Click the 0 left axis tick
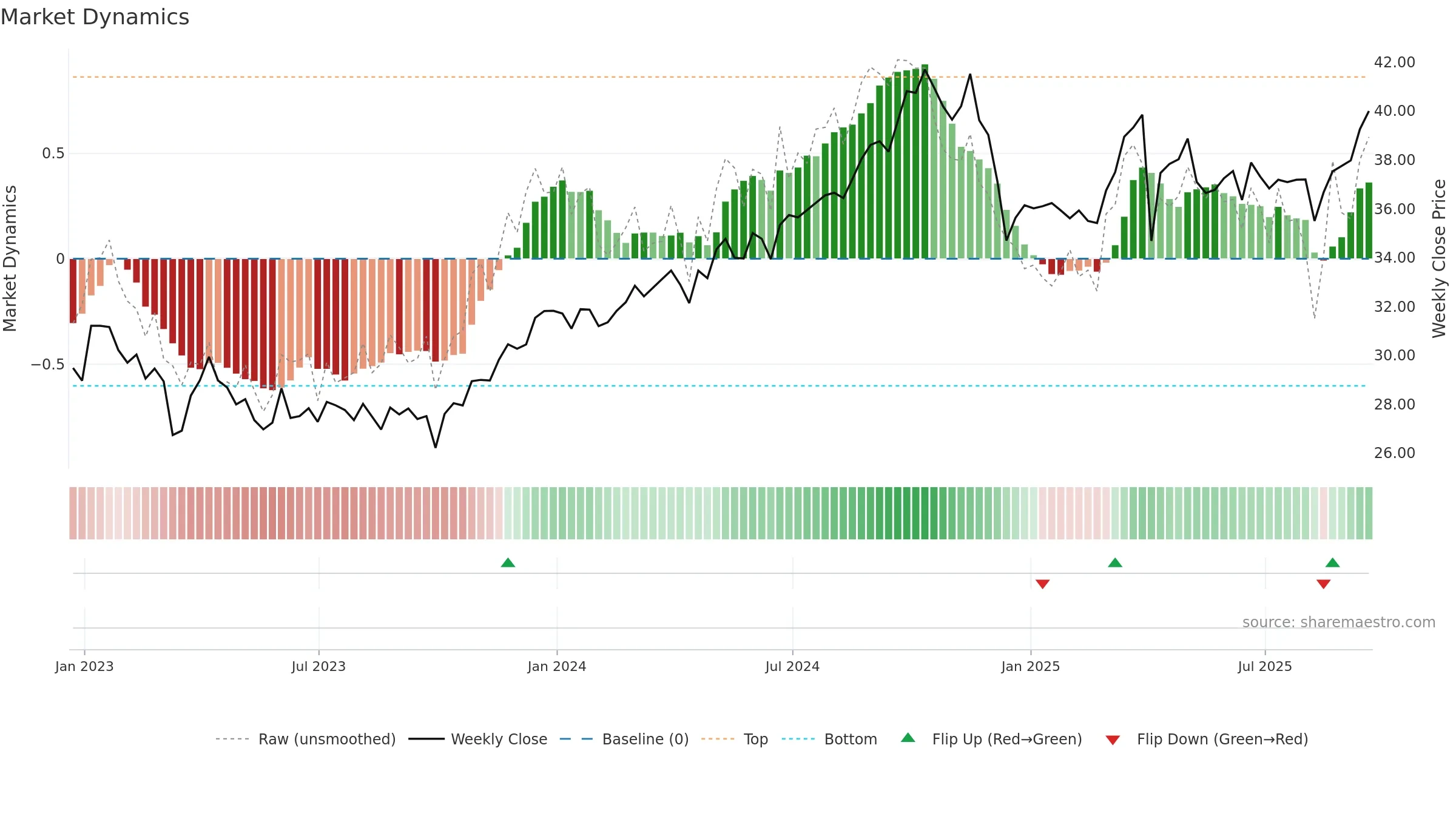Viewport: 1456px width, 819px height. point(60,259)
